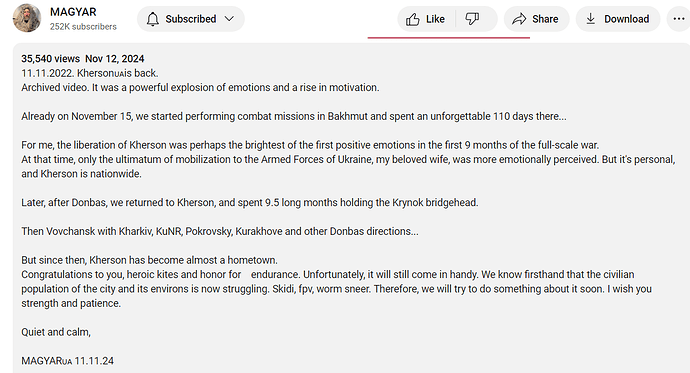Click the MAGYAR 11.11.24 signature line
Screen dimensions: 690x373
pos(67,361)
